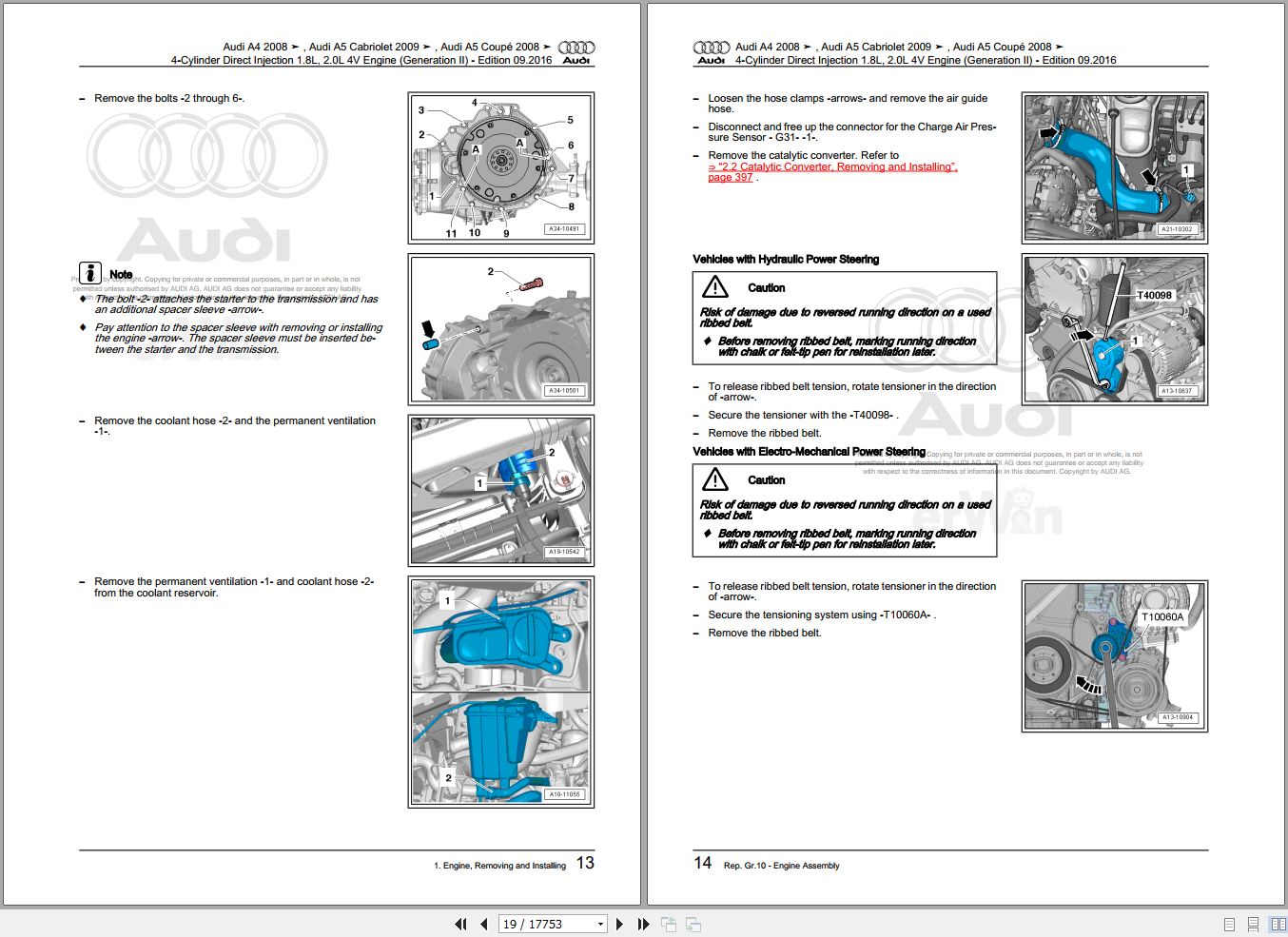Click the T10060A tensioner illustration

pyautogui.click(x=1115, y=656)
